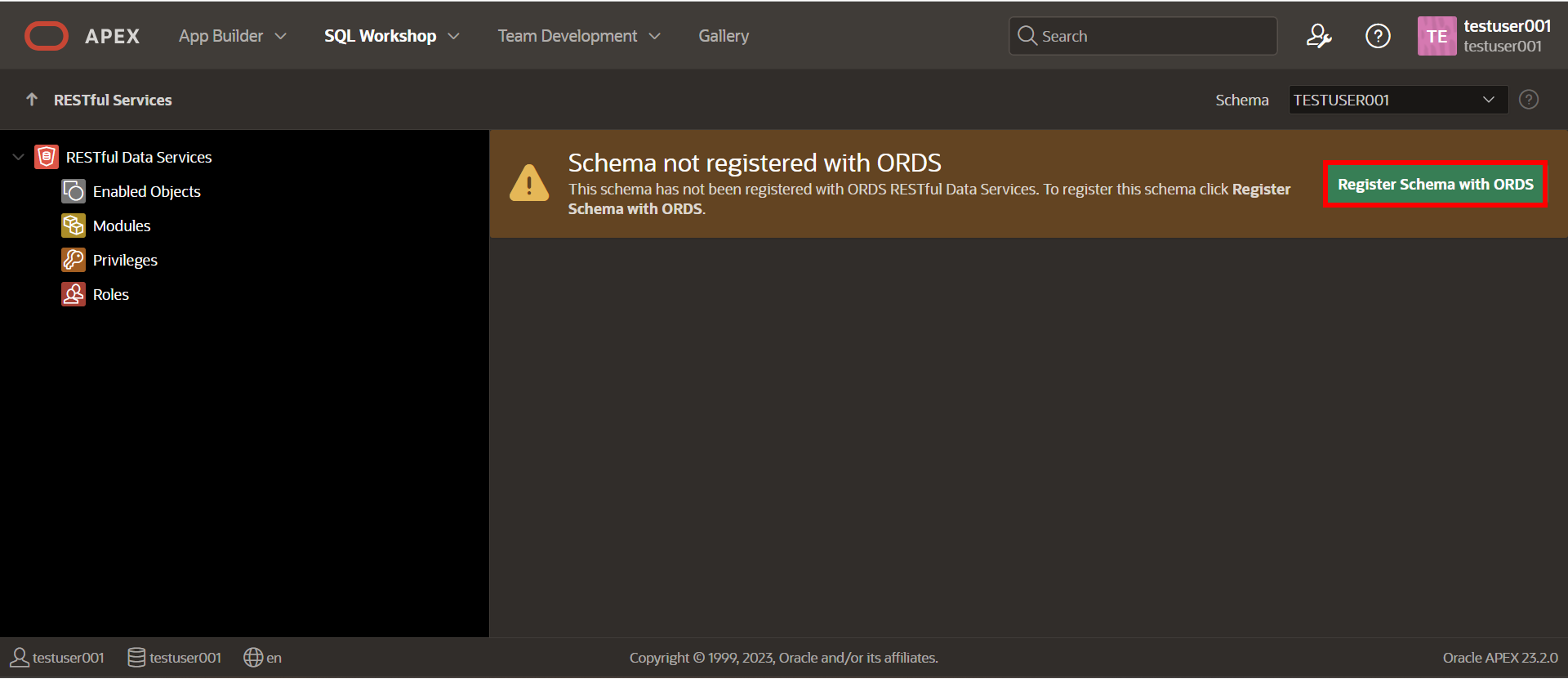Click the warning triangle icon
This screenshot has width=1568, height=679.
tap(529, 183)
